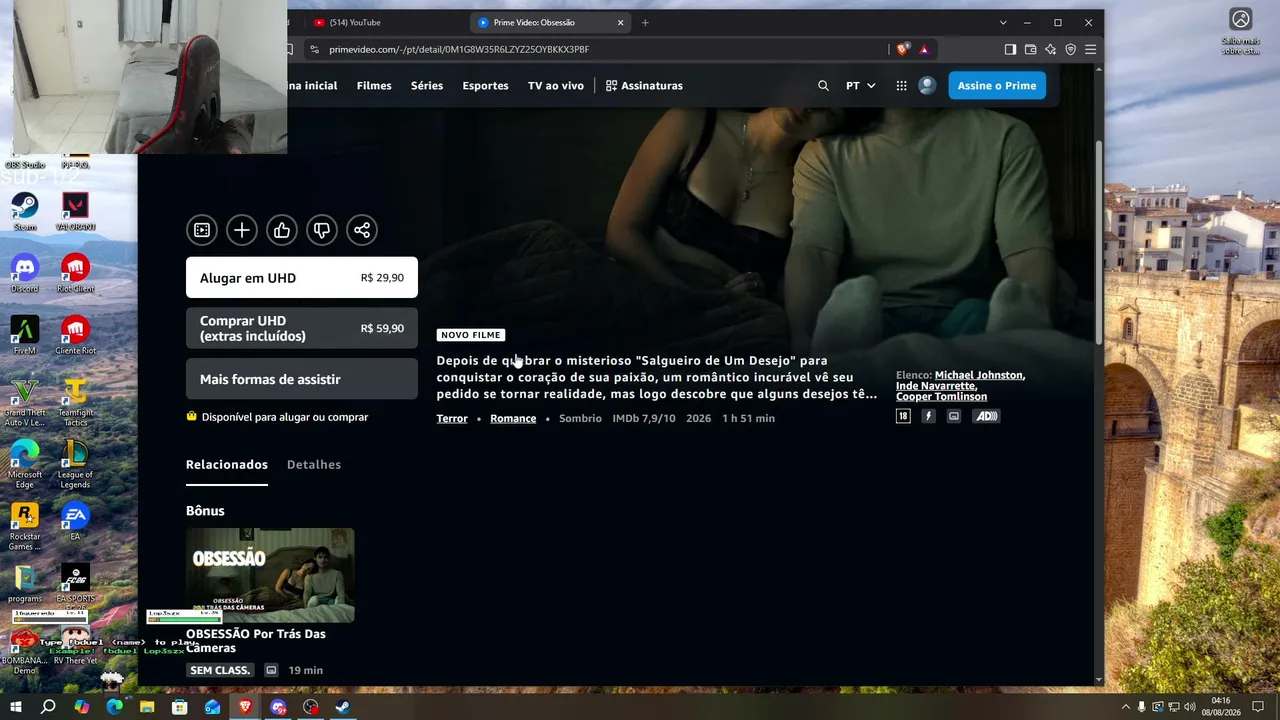Toggle the Brave sidebar panel icon
Viewport: 1280px width, 720px height.
[1010, 49]
